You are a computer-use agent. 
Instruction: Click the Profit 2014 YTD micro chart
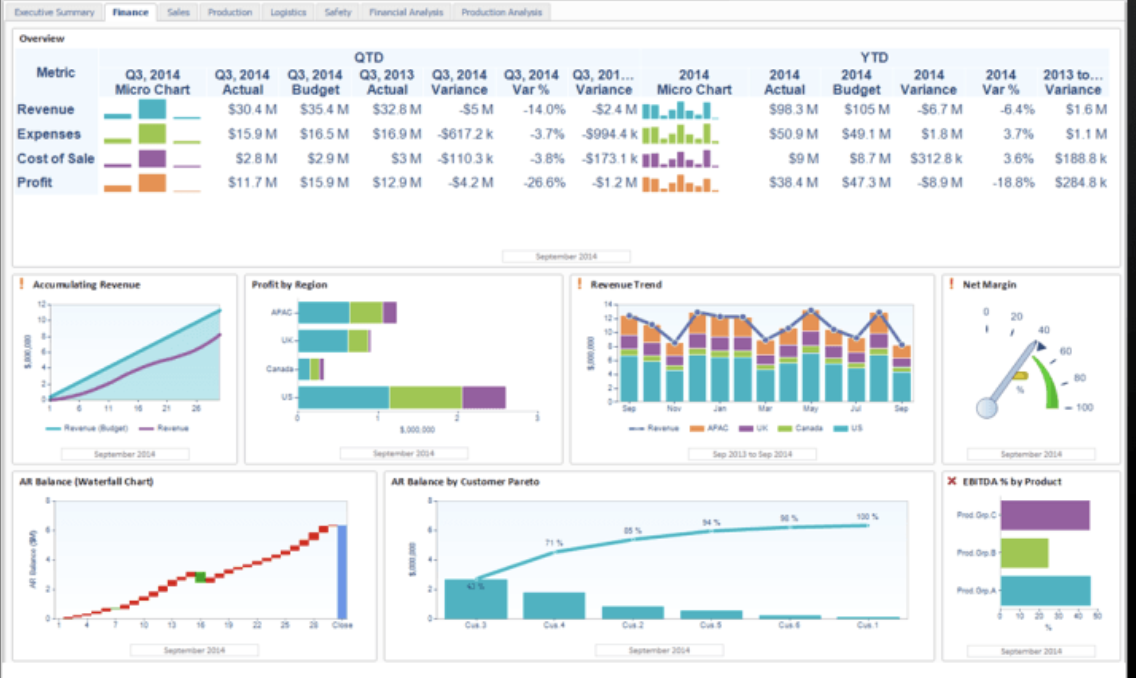680,183
